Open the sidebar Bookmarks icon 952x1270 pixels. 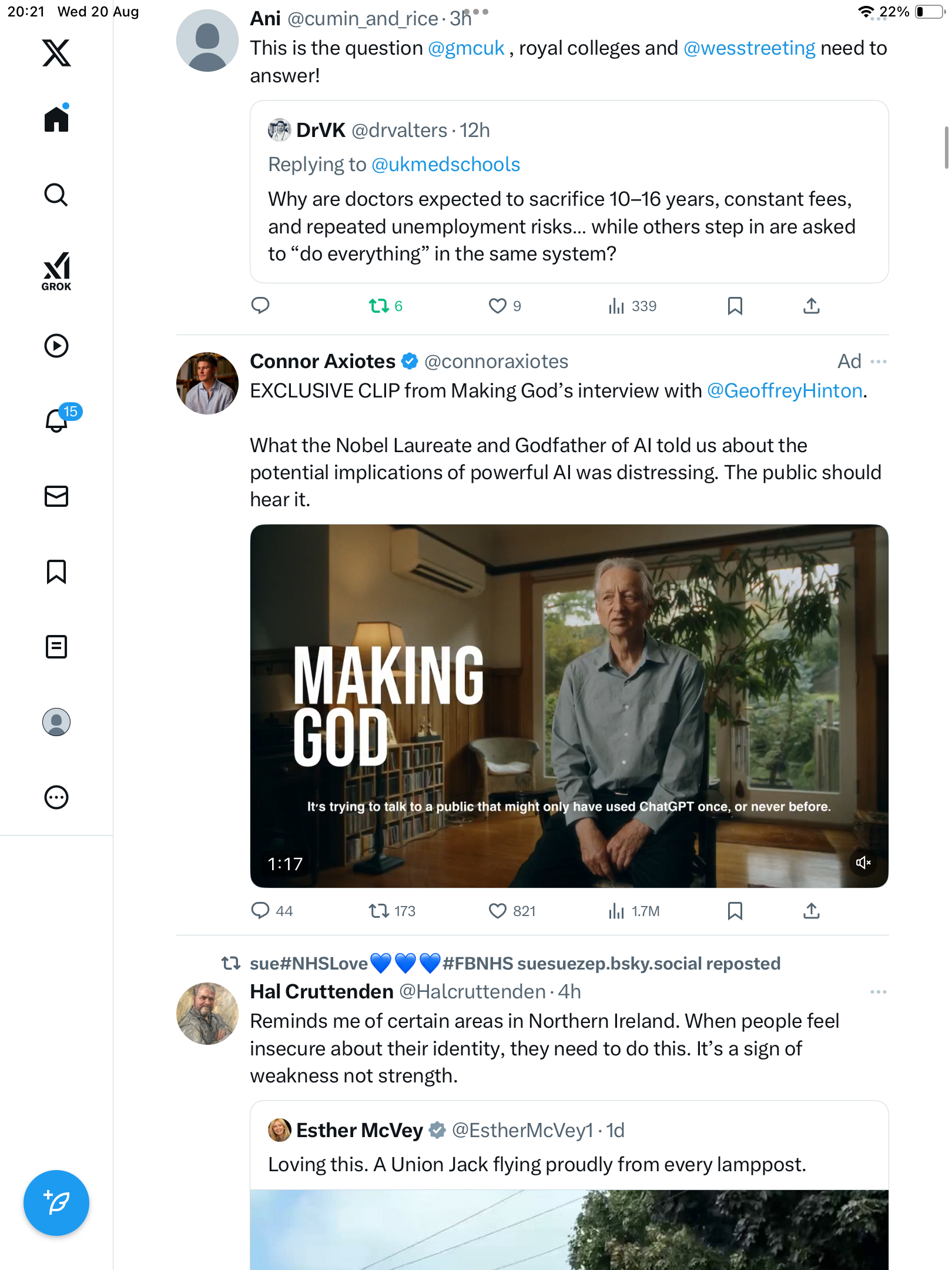(56, 571)
